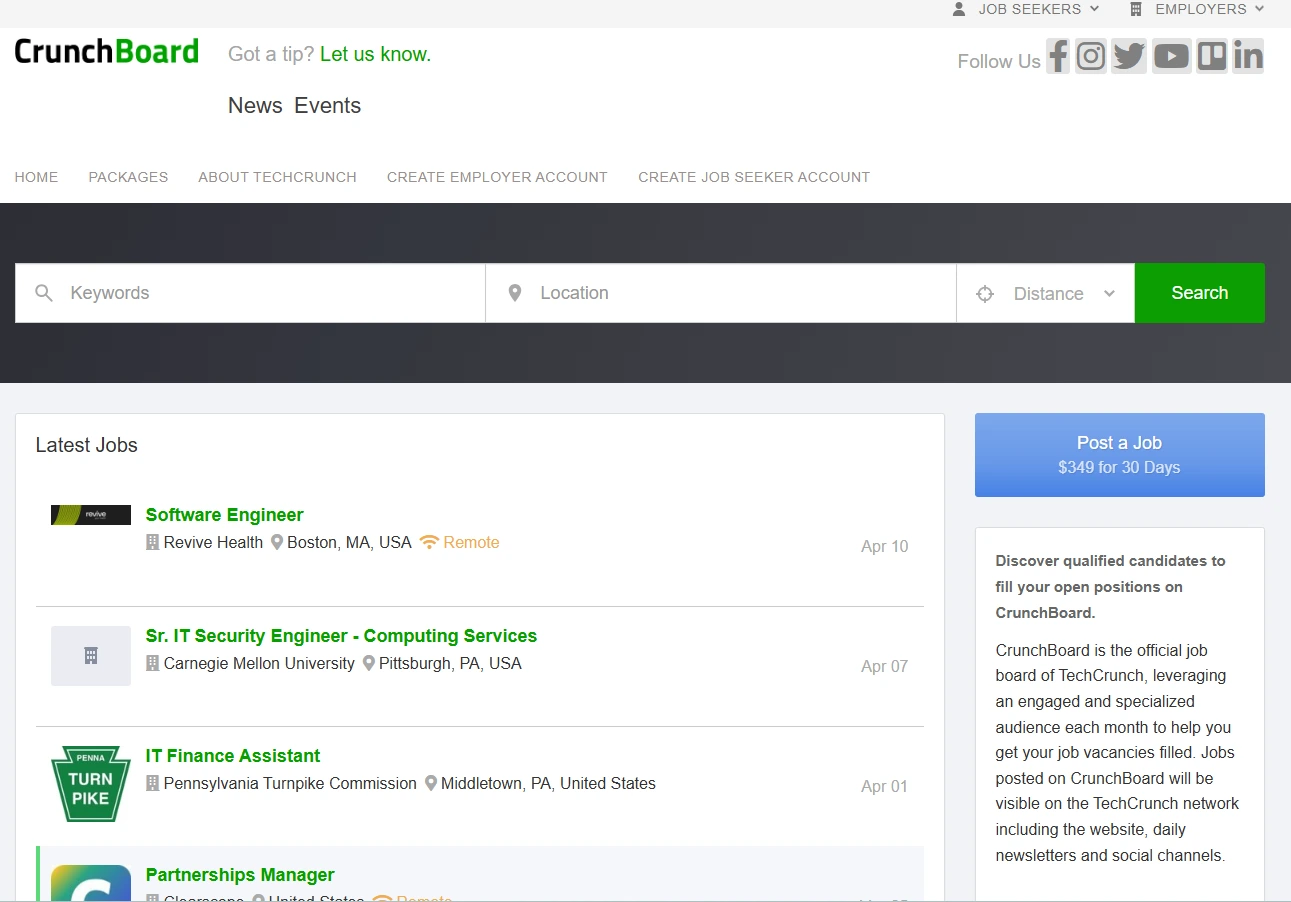
Task: Focus the Keywords input field
Action: (250, 293)
